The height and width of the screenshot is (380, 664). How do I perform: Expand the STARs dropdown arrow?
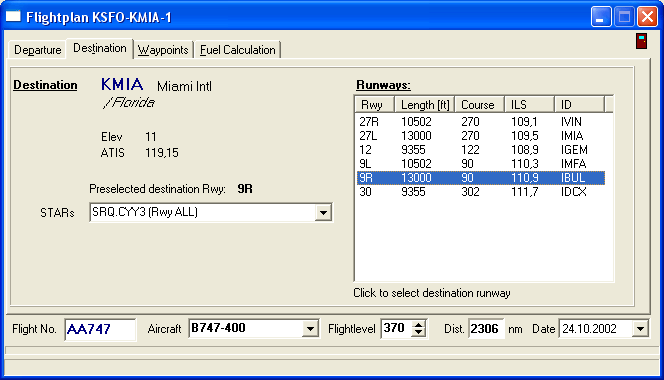(x=323, y=212)
